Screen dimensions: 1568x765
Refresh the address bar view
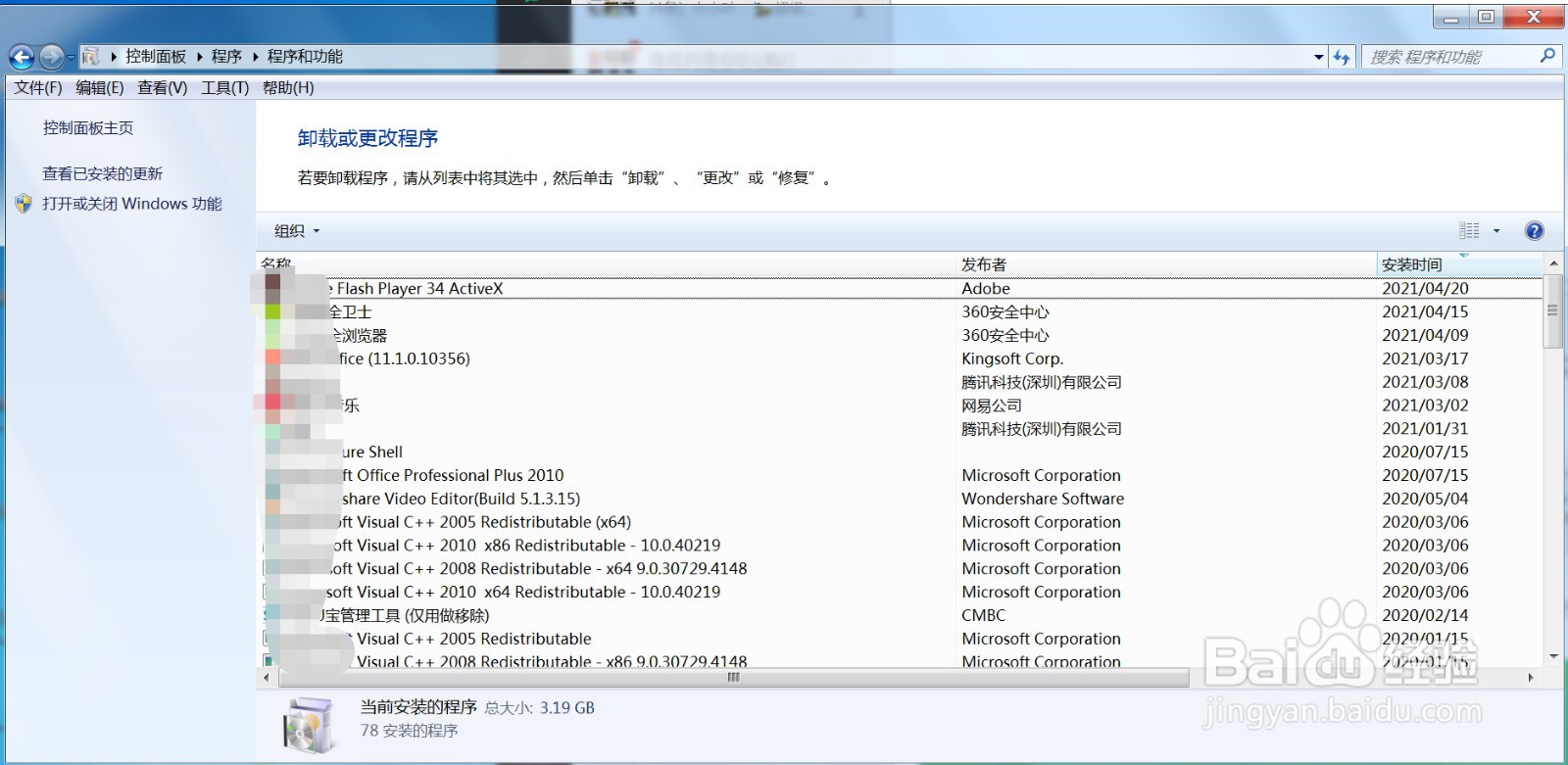coord(1342,58)
